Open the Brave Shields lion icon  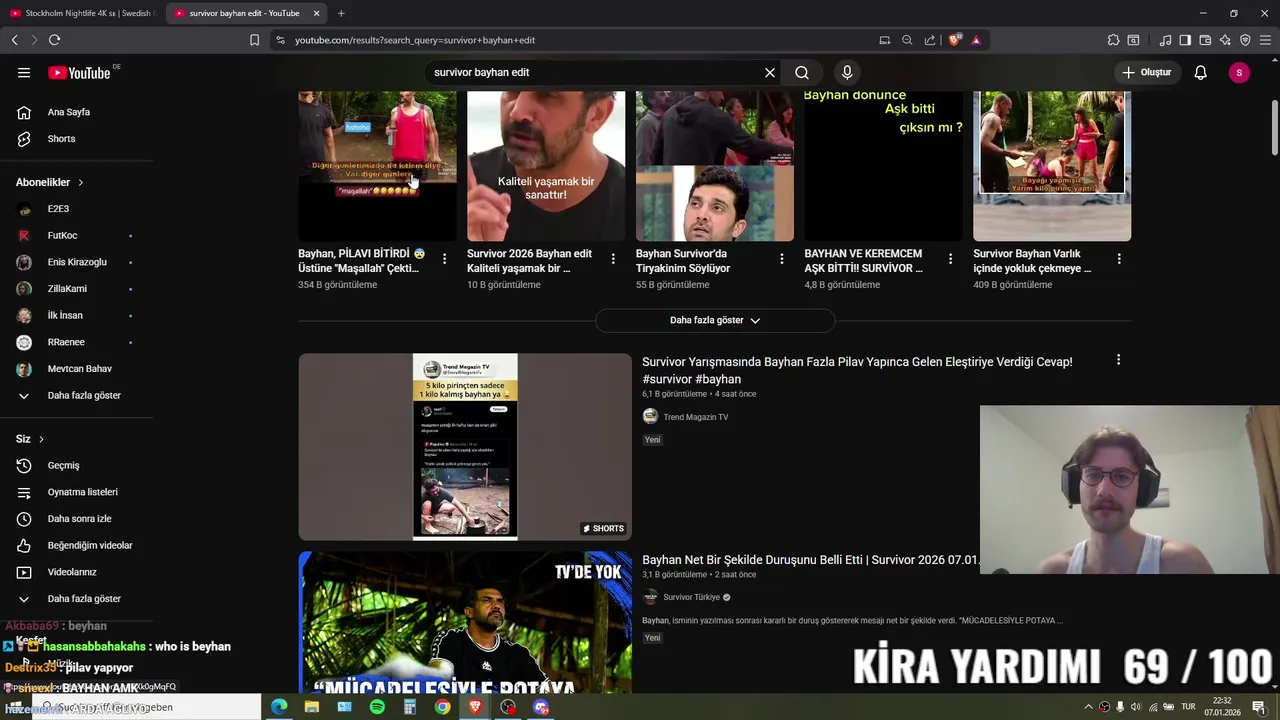(x=955, y=40)
